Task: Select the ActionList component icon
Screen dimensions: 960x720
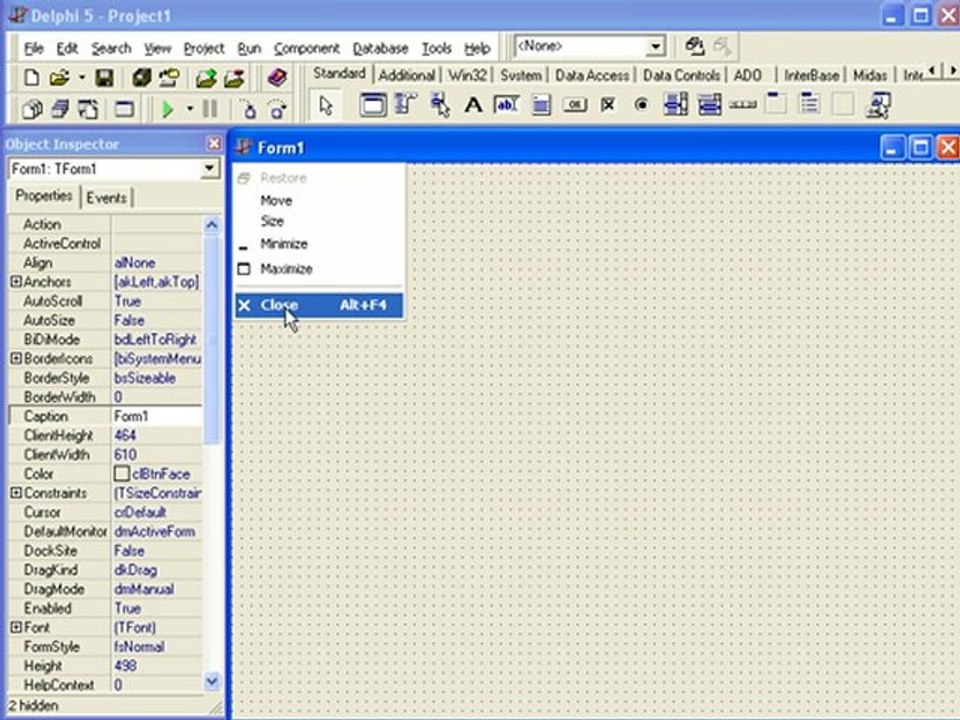Action: coord(879,105)
